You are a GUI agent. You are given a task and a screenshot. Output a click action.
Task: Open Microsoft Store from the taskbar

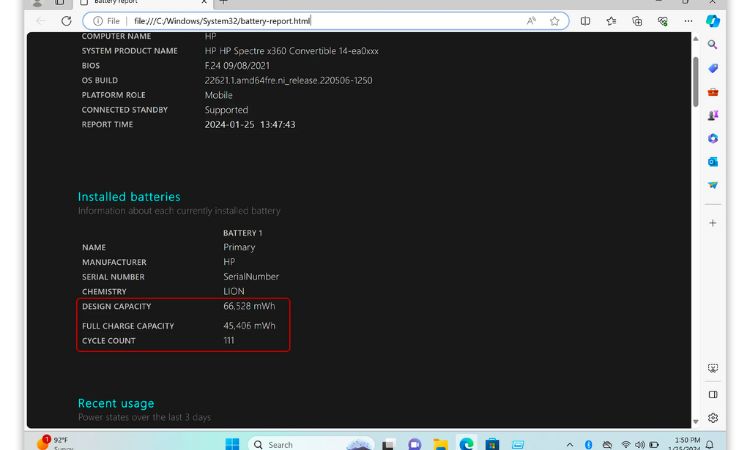pyautogui.click(x=492, y=444)
